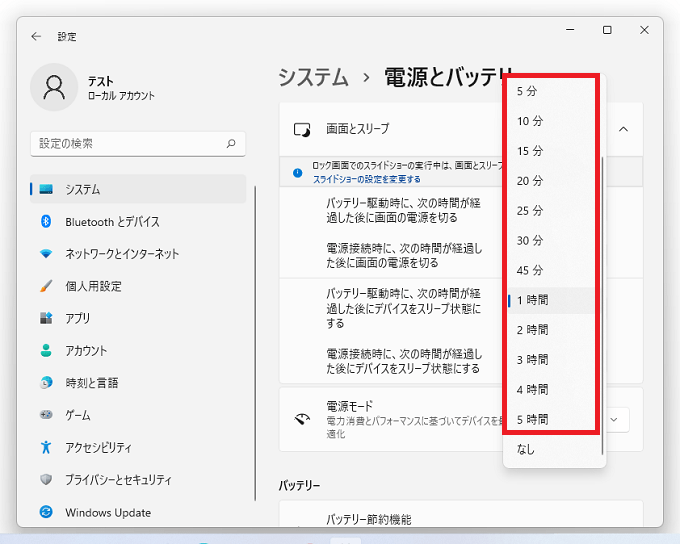Image resolution: width=680 pixels, height=544 pixels.
Task: Click the システム monitor icon in sidebar
Action: [x=46, y=189]
